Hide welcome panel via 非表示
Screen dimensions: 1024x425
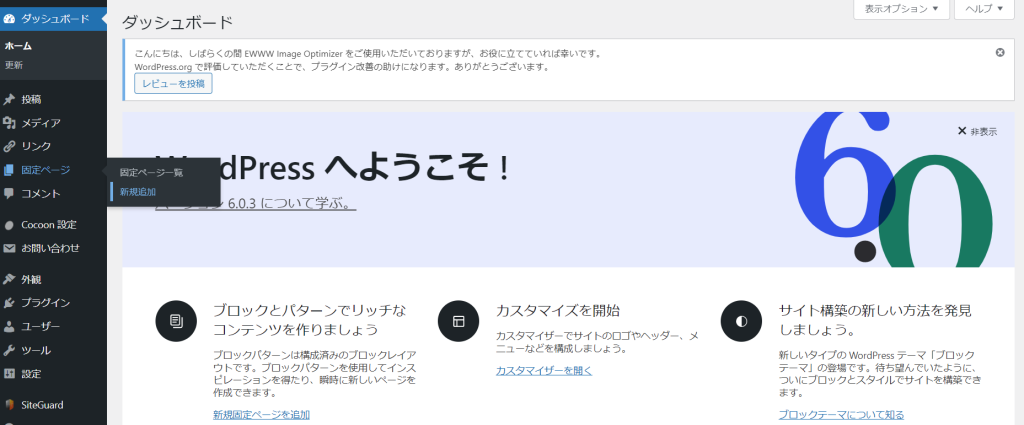click(x=977, y=131)
